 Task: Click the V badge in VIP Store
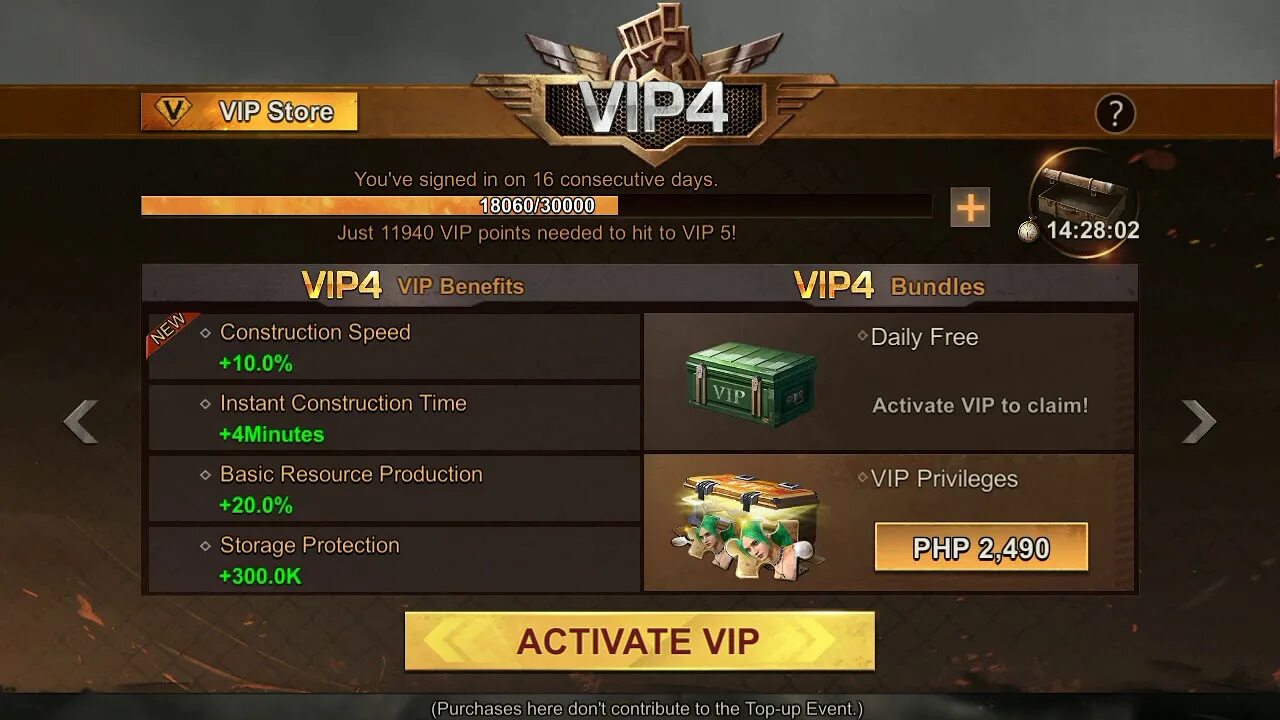174,111
